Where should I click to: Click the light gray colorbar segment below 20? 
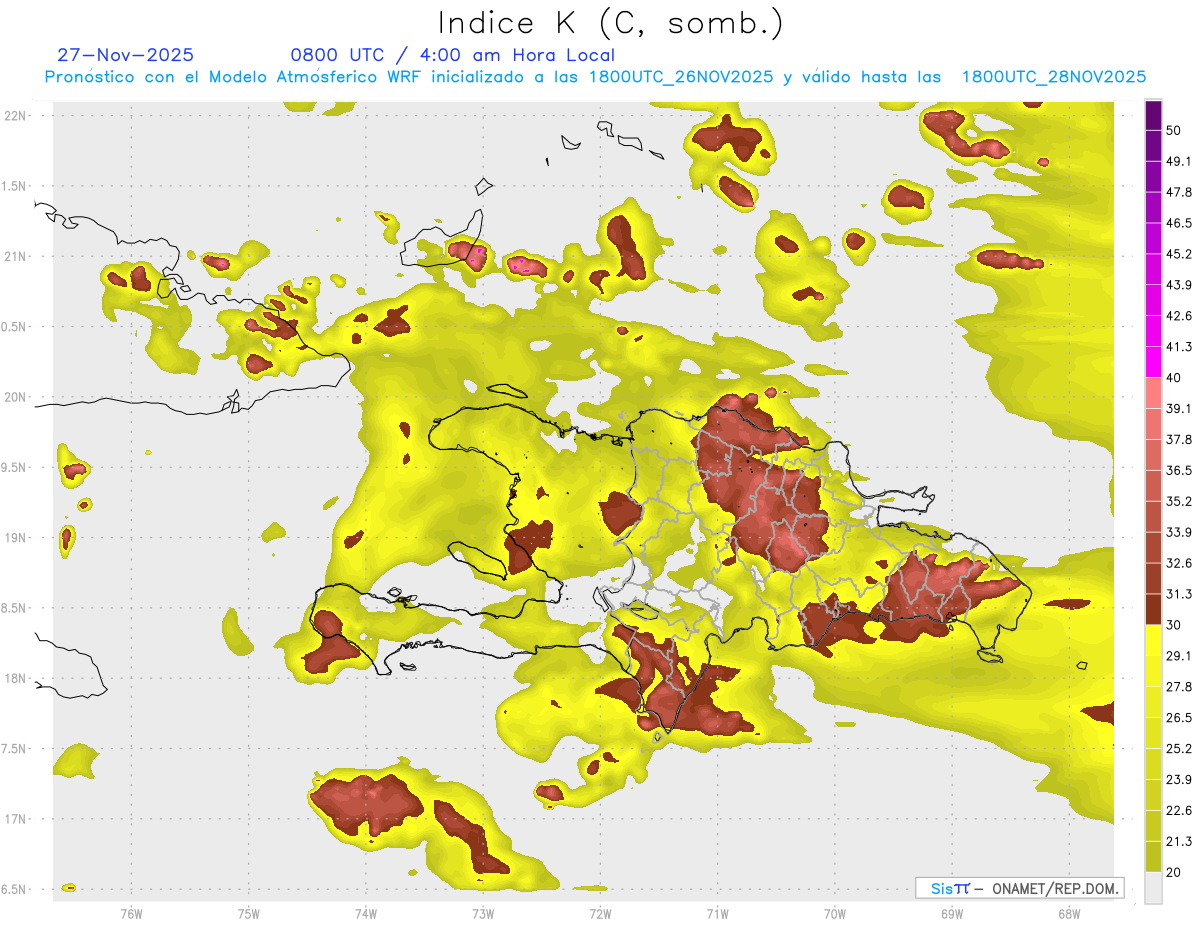1154,887
